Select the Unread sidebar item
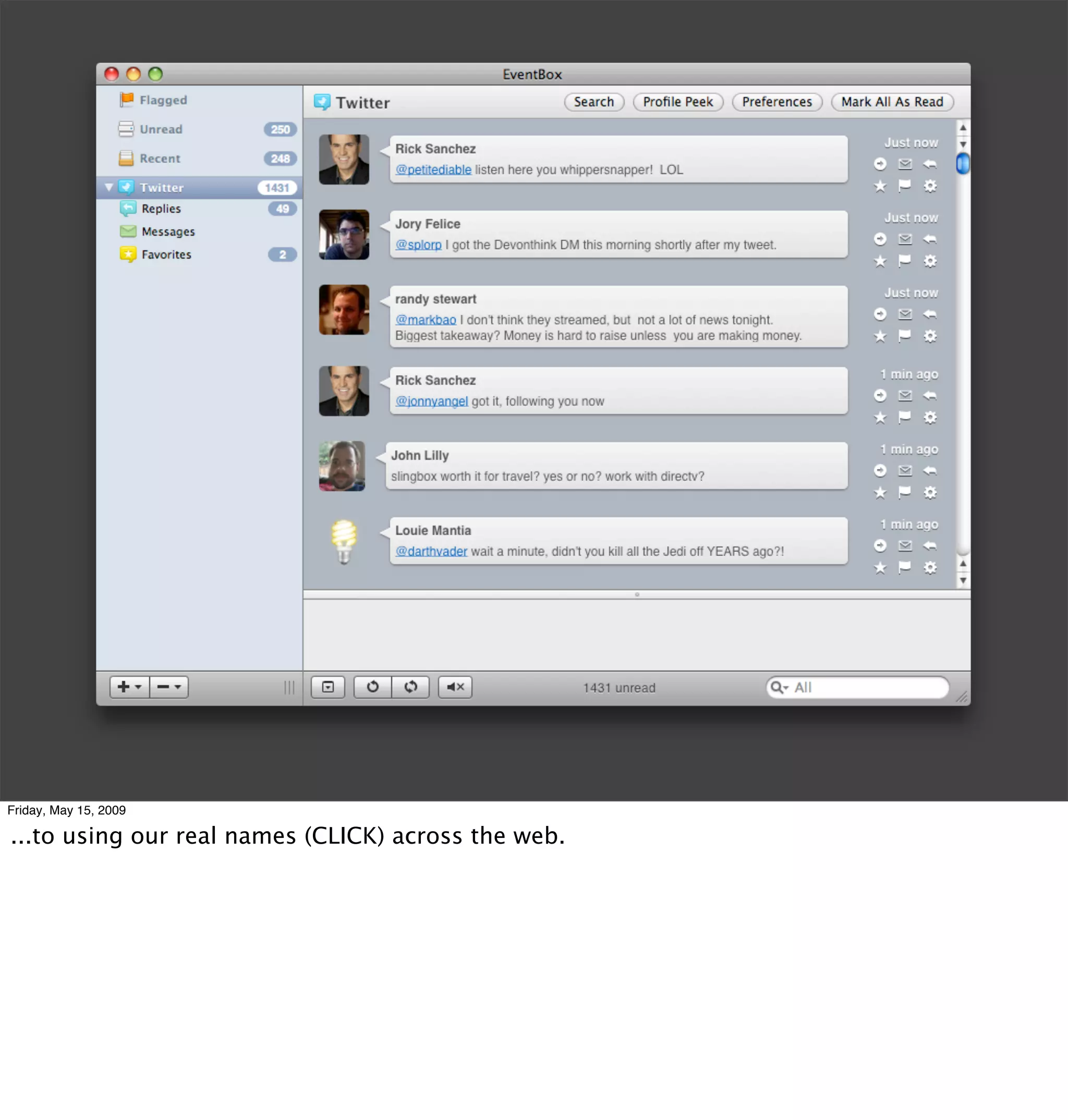1068x1120 pixels. coord(161,129)
